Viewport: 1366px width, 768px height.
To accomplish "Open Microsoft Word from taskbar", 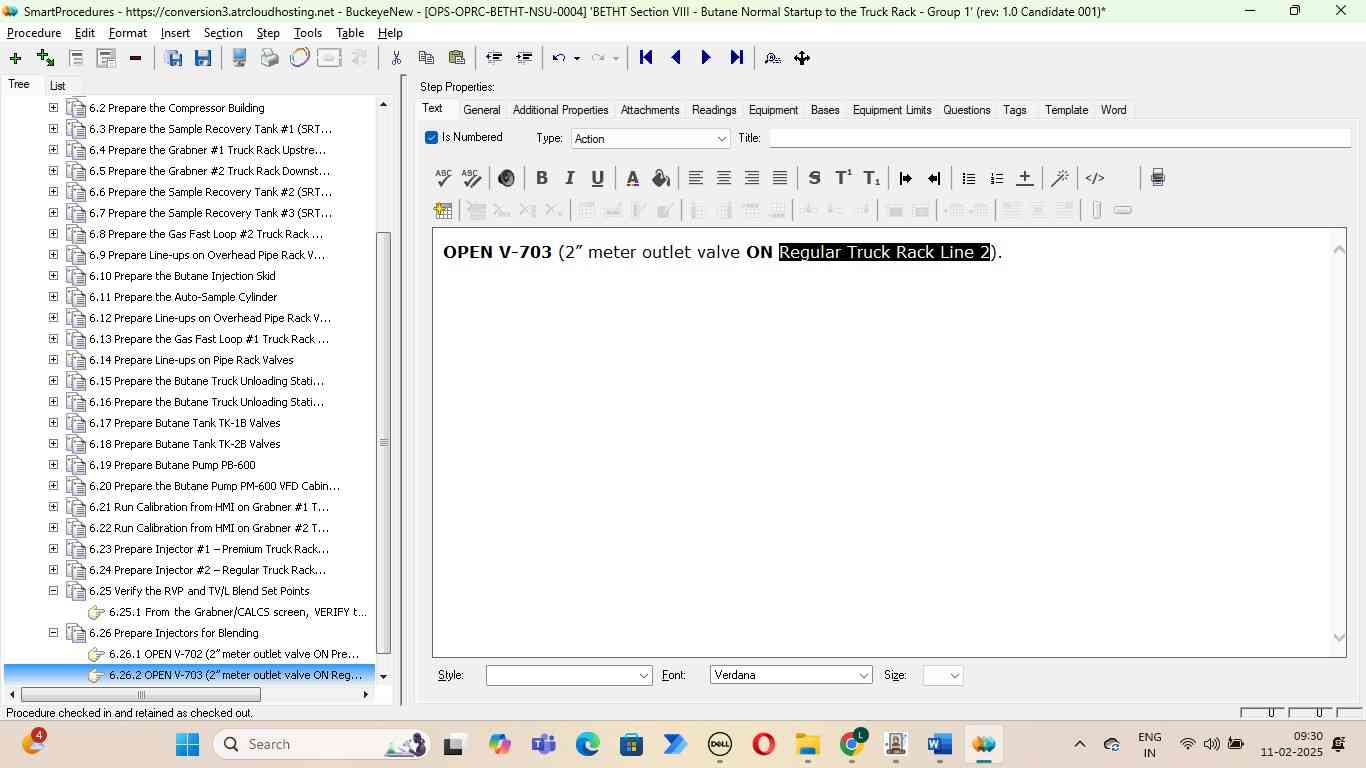I will click(939, 744).
